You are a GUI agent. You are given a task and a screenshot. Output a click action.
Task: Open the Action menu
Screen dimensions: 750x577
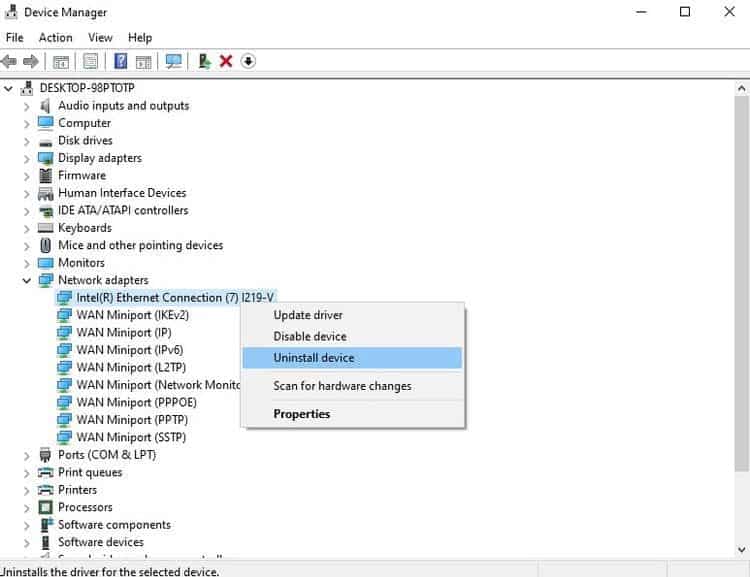click(55, 37)
